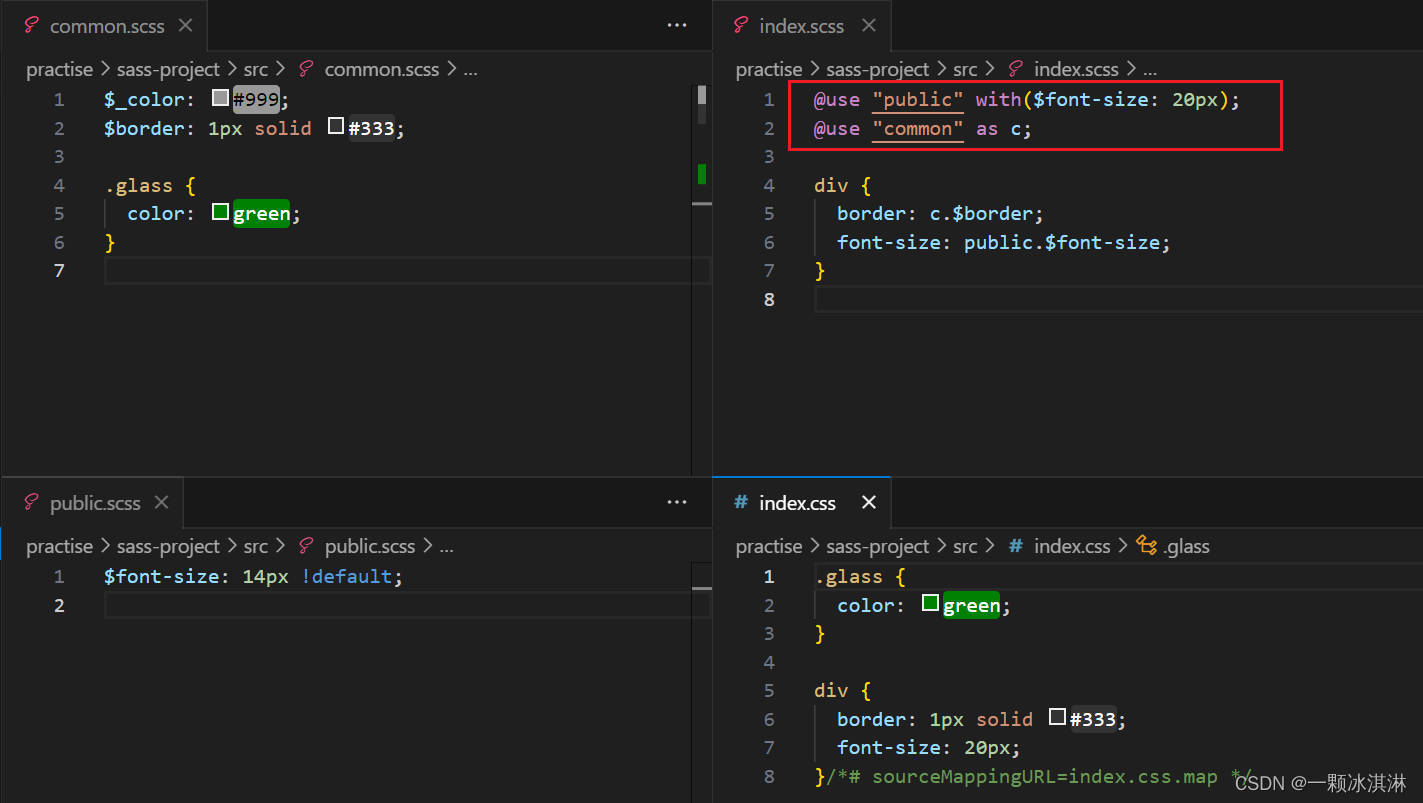Image resolution: width=1423 pixels, height=803 pixels.
Task: Close the index.scss tab
Action: [x=868, y=26]
